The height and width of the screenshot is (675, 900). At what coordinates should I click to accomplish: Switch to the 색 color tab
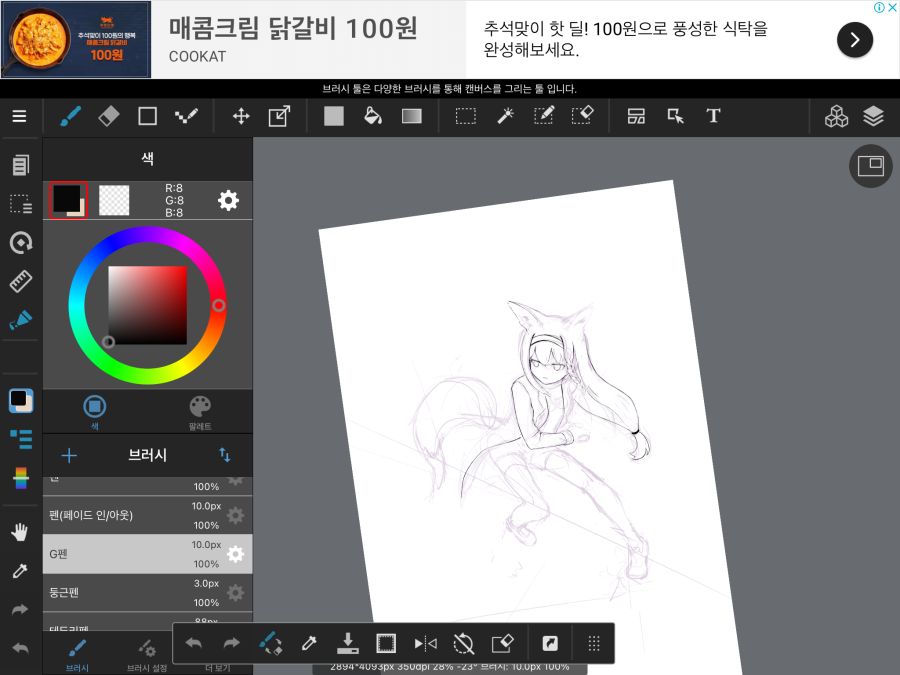point(95,413)
